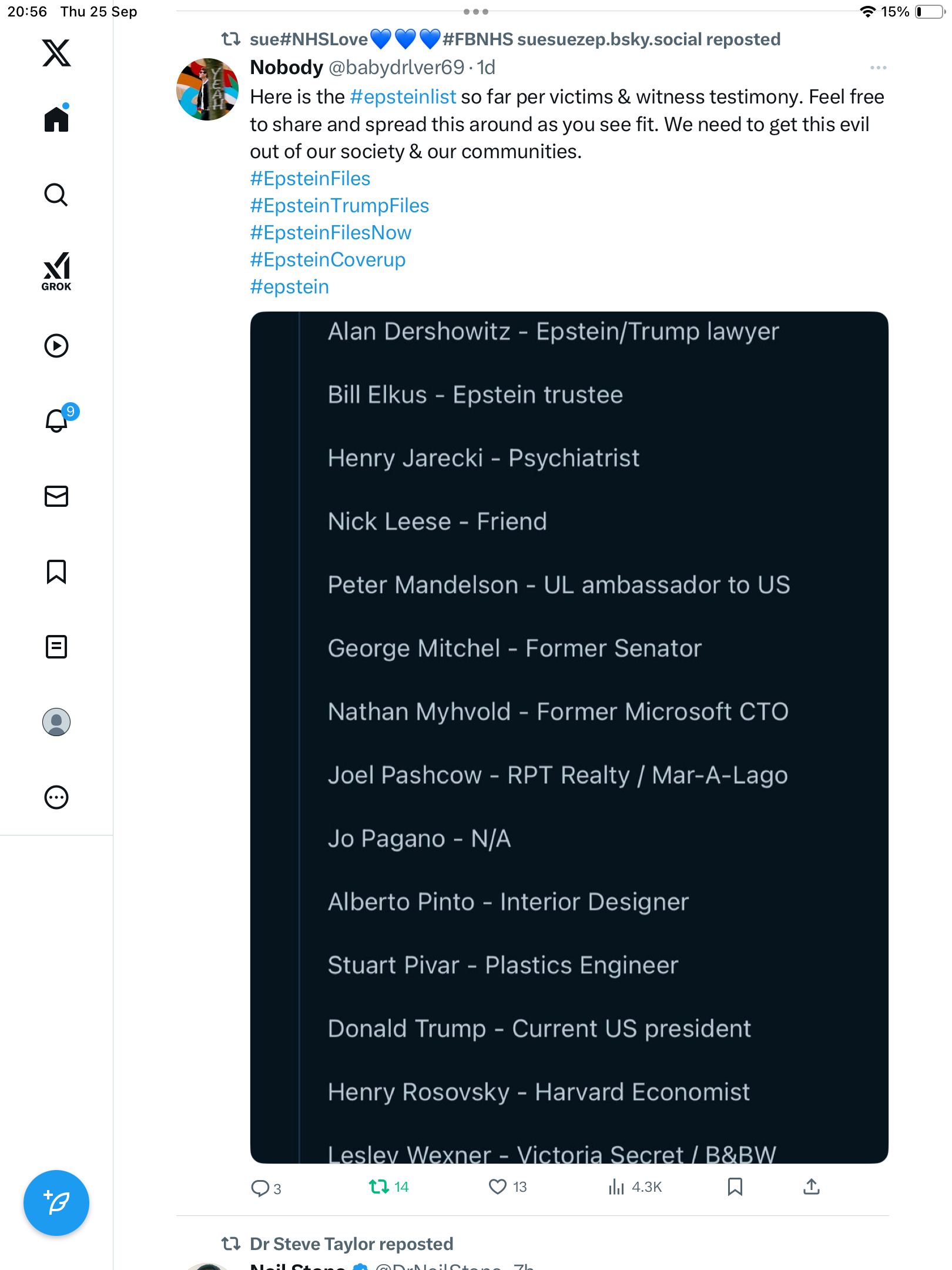Open the Grok AI assistant
The width and height of the screenshot is (952, 1270).
pos(56,271)
